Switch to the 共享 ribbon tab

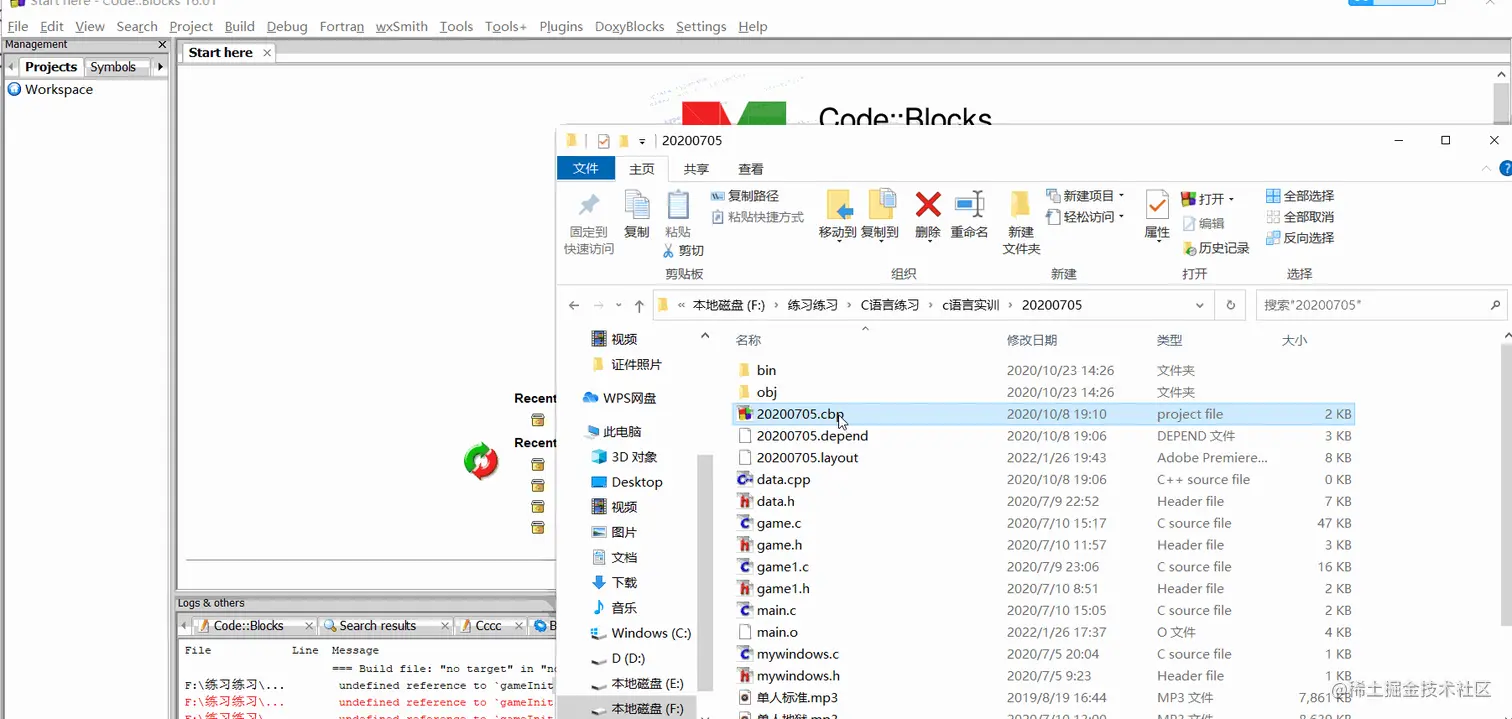[696, 170]
